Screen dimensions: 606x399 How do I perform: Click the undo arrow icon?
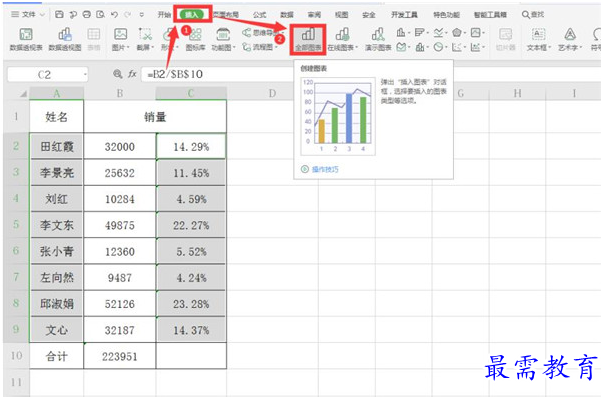114,14
